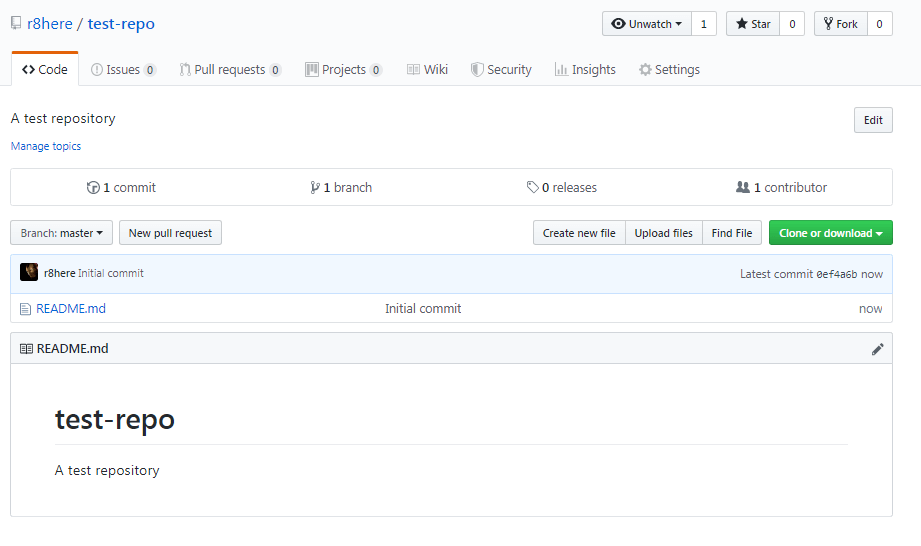View the 1 commit history link

click(121, 187)
